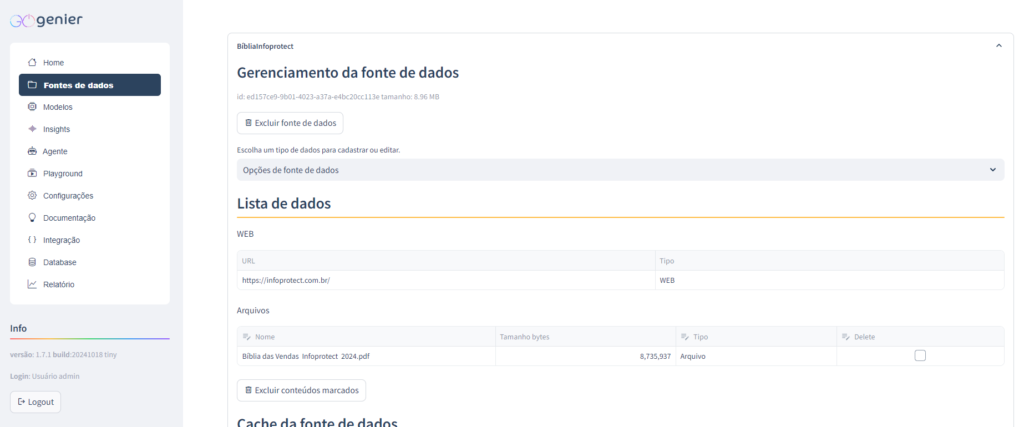This screenshot has height=427, width=1024.
Task: Select the infoprotect.com.br URL cell
Action: point(286,280)
